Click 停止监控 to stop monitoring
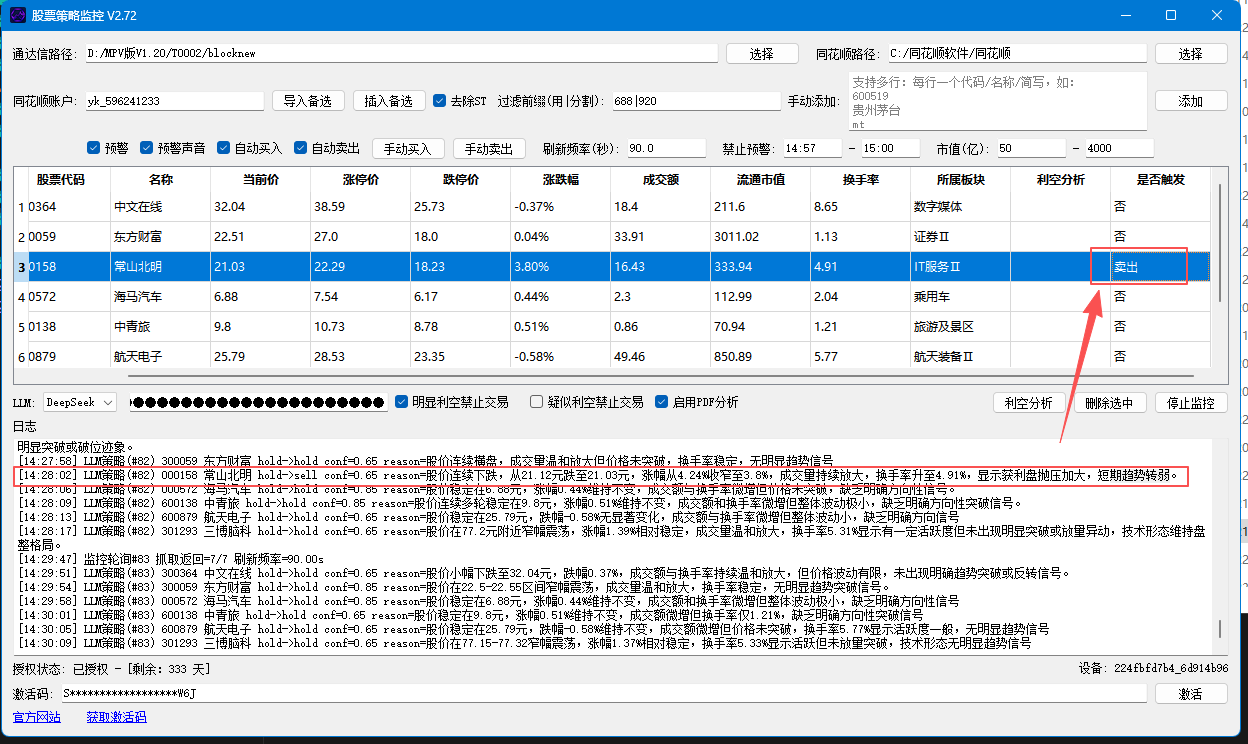The width and height of the screenshot is (1248, 744). coord(1191,401)
